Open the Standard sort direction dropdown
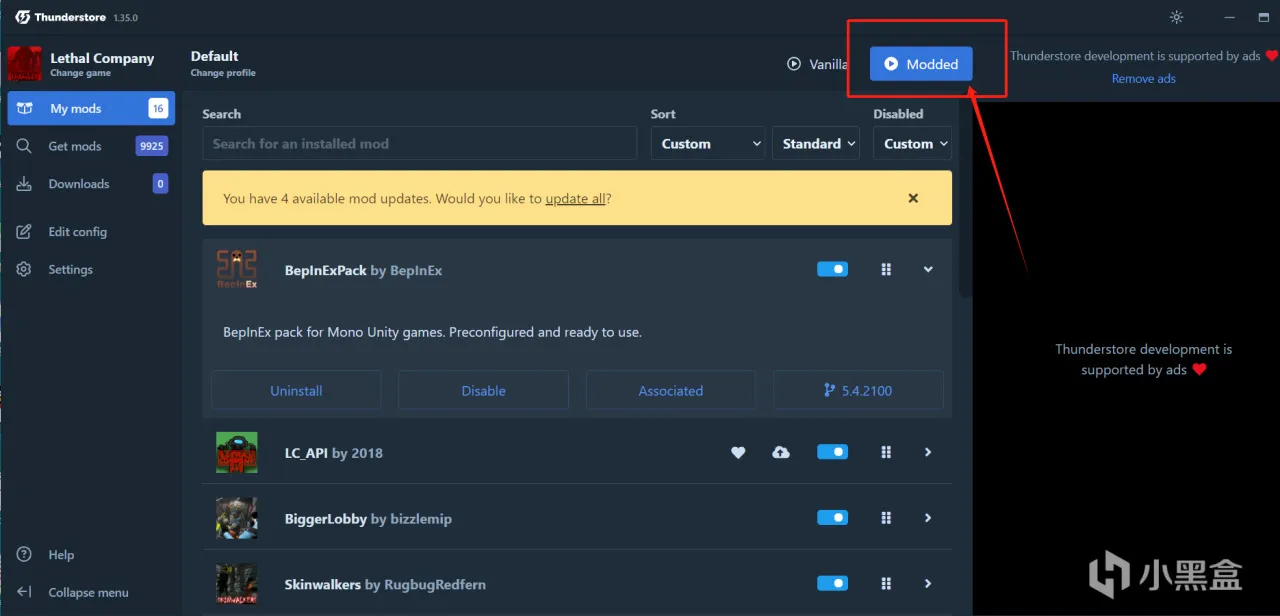 tap(816, 143)
